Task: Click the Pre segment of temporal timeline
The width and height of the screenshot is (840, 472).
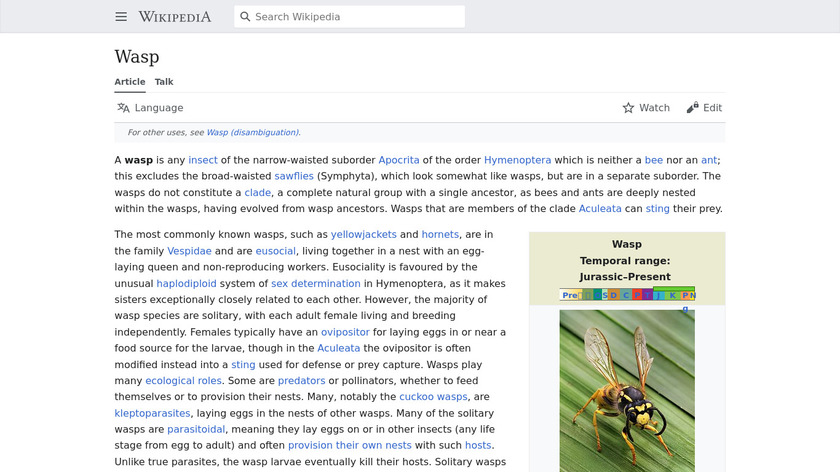Action: pos(571,295)
